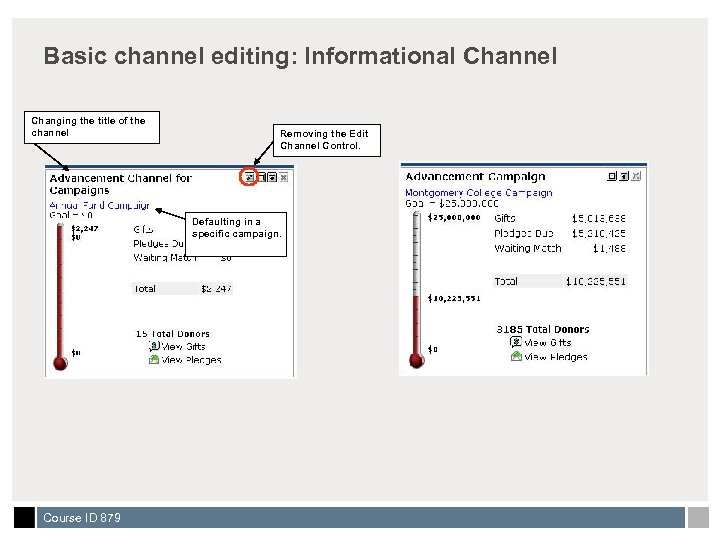Select the 'Advancement Campaign' channel title
This screenshot has height=540, width=720.
pyautogui.click(x=475, y=176)
